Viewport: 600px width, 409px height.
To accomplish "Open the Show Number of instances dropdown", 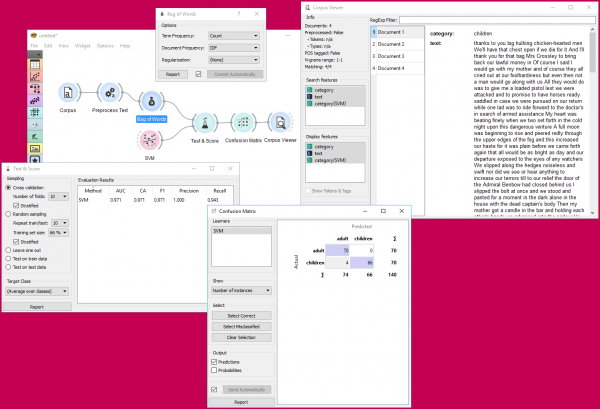I will (x=241, y=290).
